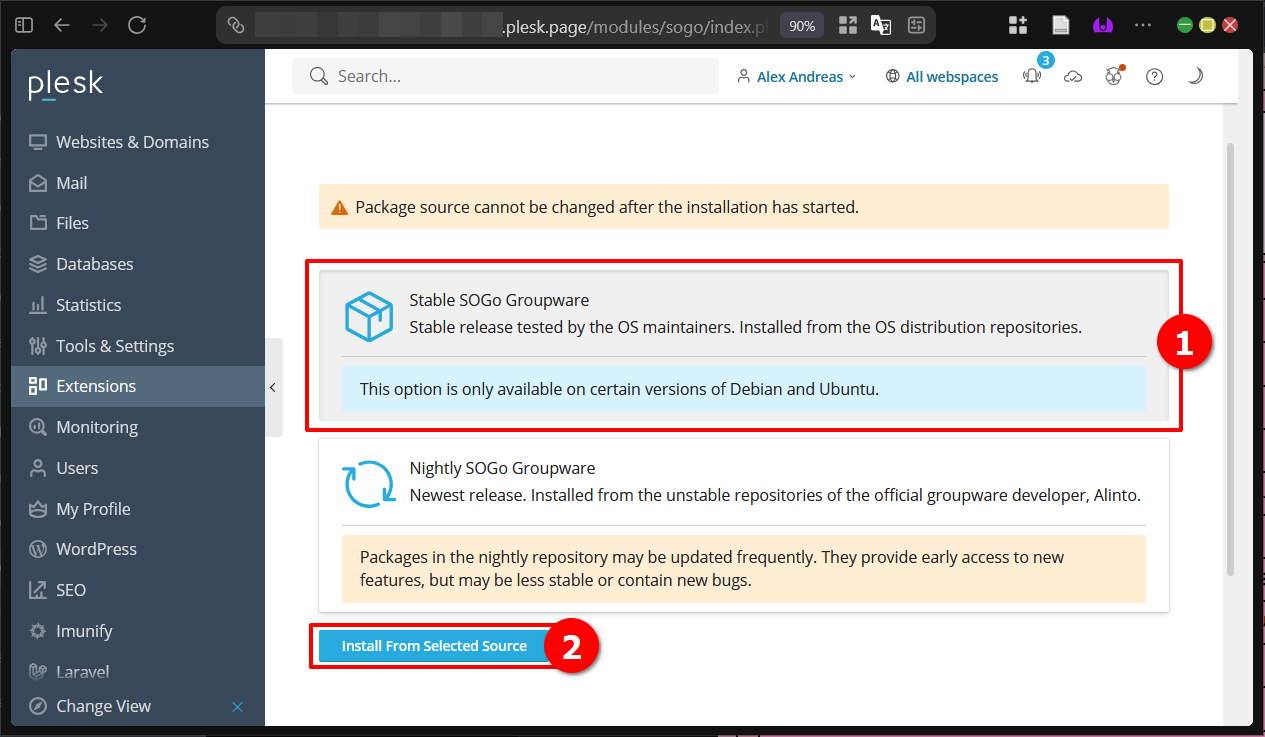Click the site link icon in address bar
The height and width of the screenshot is (737, 1265).
(x=236, y=25)
